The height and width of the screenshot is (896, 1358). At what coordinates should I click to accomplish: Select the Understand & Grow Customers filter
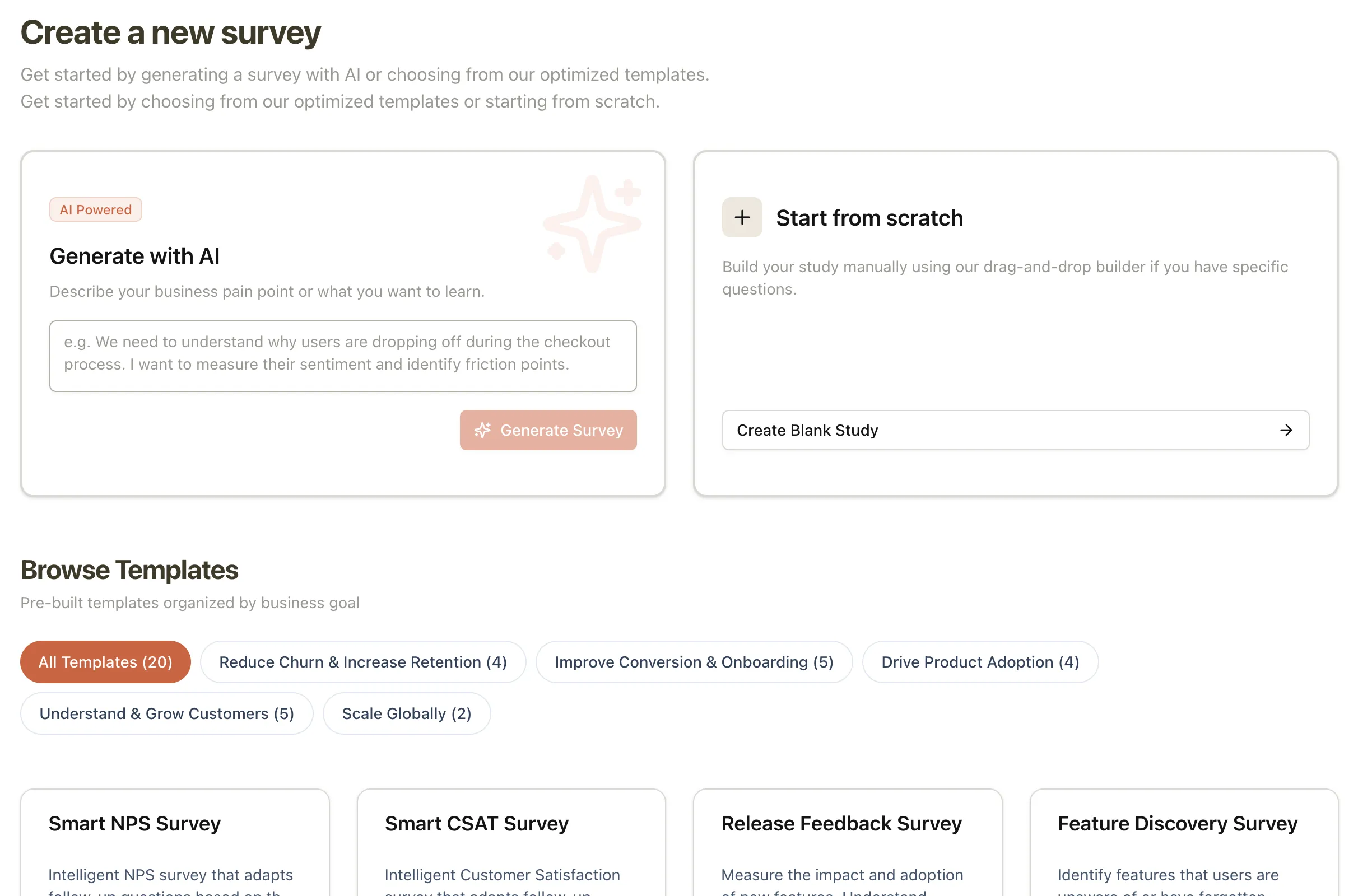(x=166, y=713)
